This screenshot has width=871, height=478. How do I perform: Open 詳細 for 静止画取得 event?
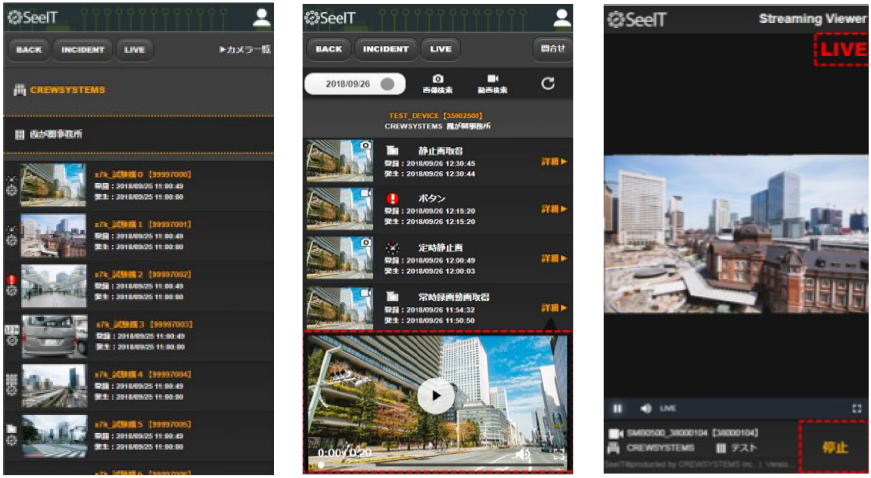click(553, 160)
